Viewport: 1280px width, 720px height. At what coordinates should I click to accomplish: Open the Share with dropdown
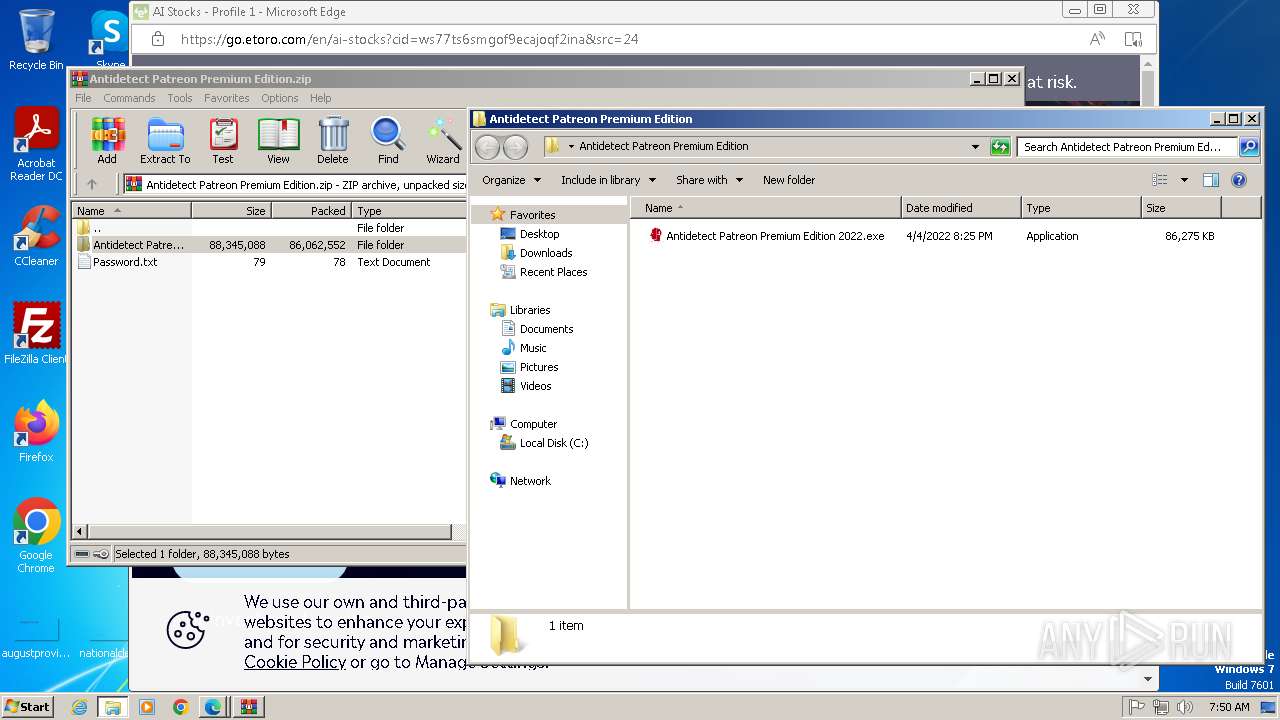coord(709,180)
